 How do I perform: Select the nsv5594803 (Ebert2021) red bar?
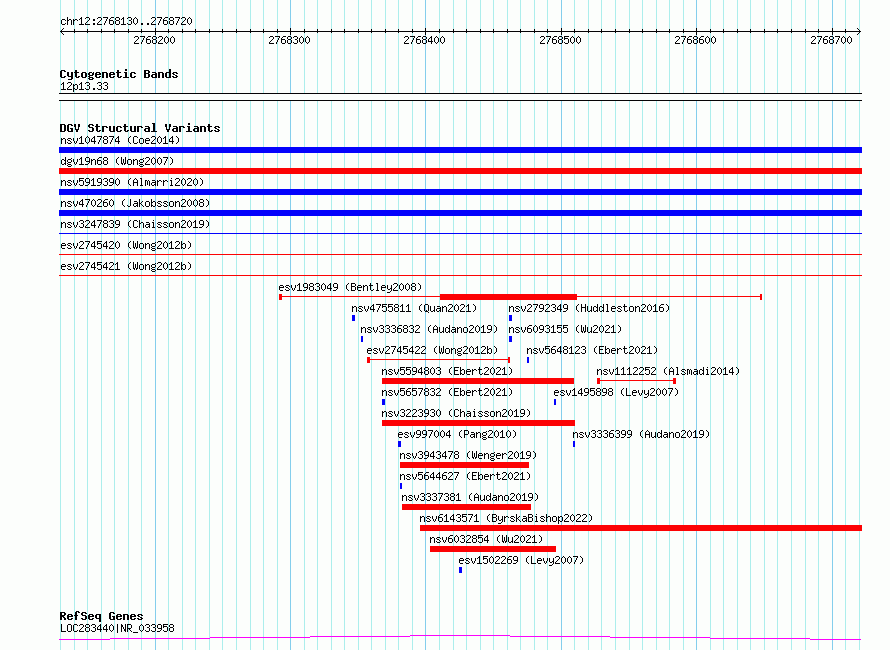click(478, 381)
